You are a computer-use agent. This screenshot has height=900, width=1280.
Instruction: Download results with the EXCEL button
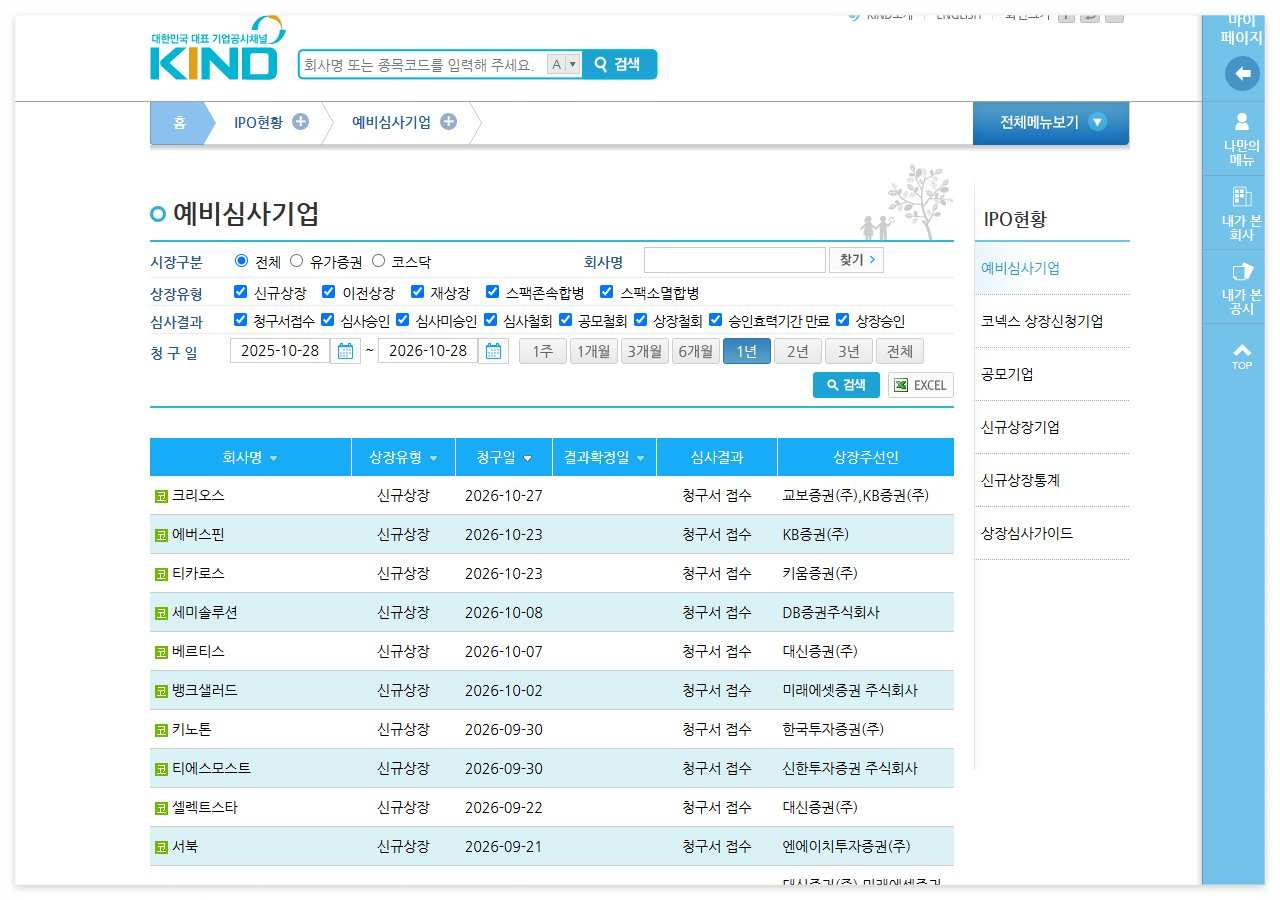921,385
